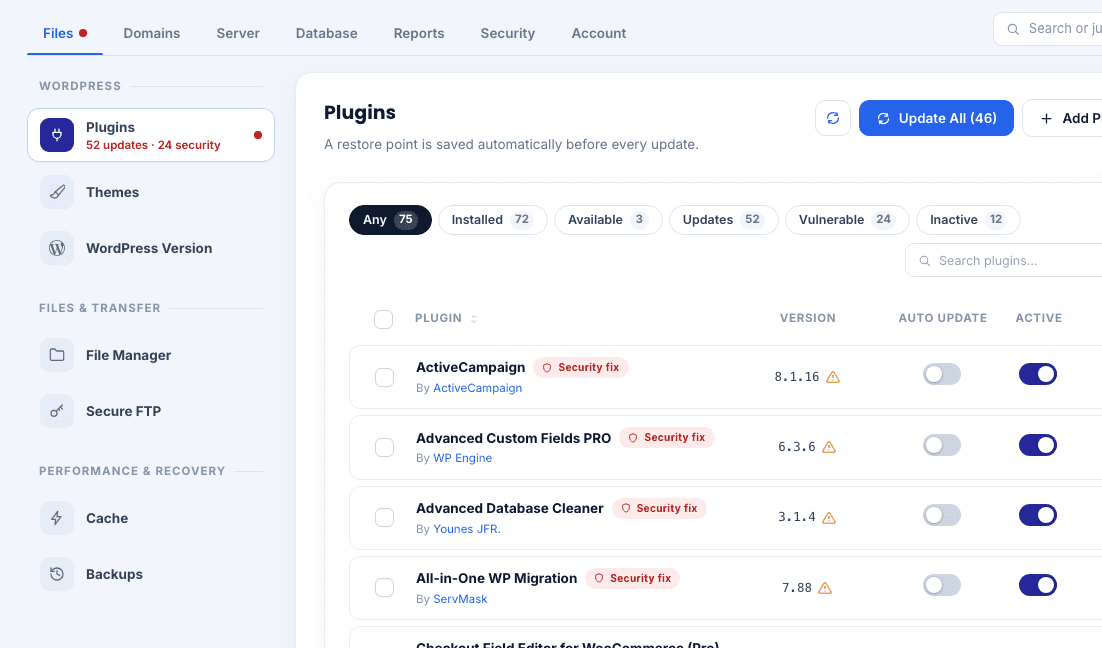This screenshot has width=1102, height=648.
Task: Click the All-in-One WP Migration plugin name
Action: pos(496,578)
